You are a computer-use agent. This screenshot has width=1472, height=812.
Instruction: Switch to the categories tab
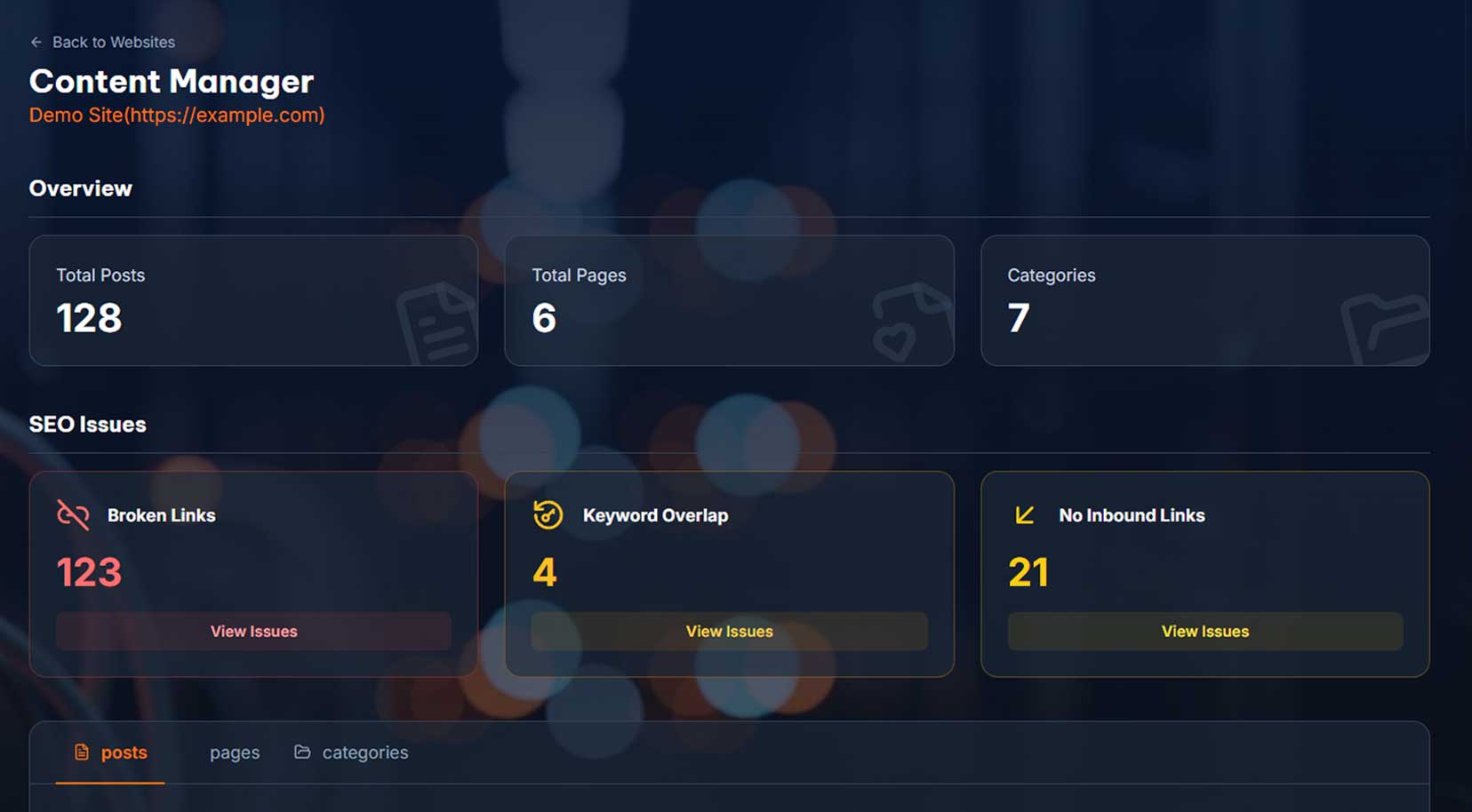(364, 752)
